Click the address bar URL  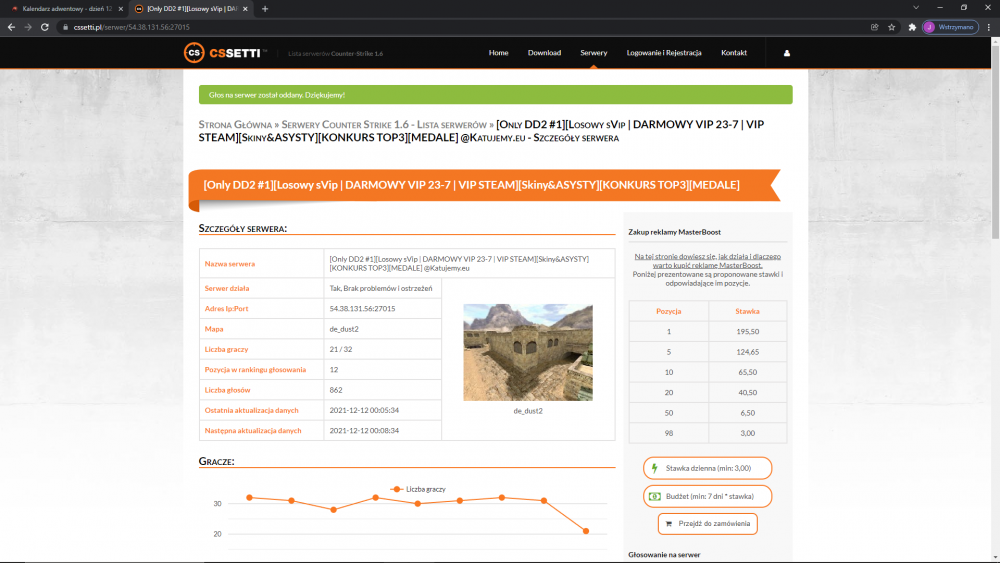click(x=131, y=27)
